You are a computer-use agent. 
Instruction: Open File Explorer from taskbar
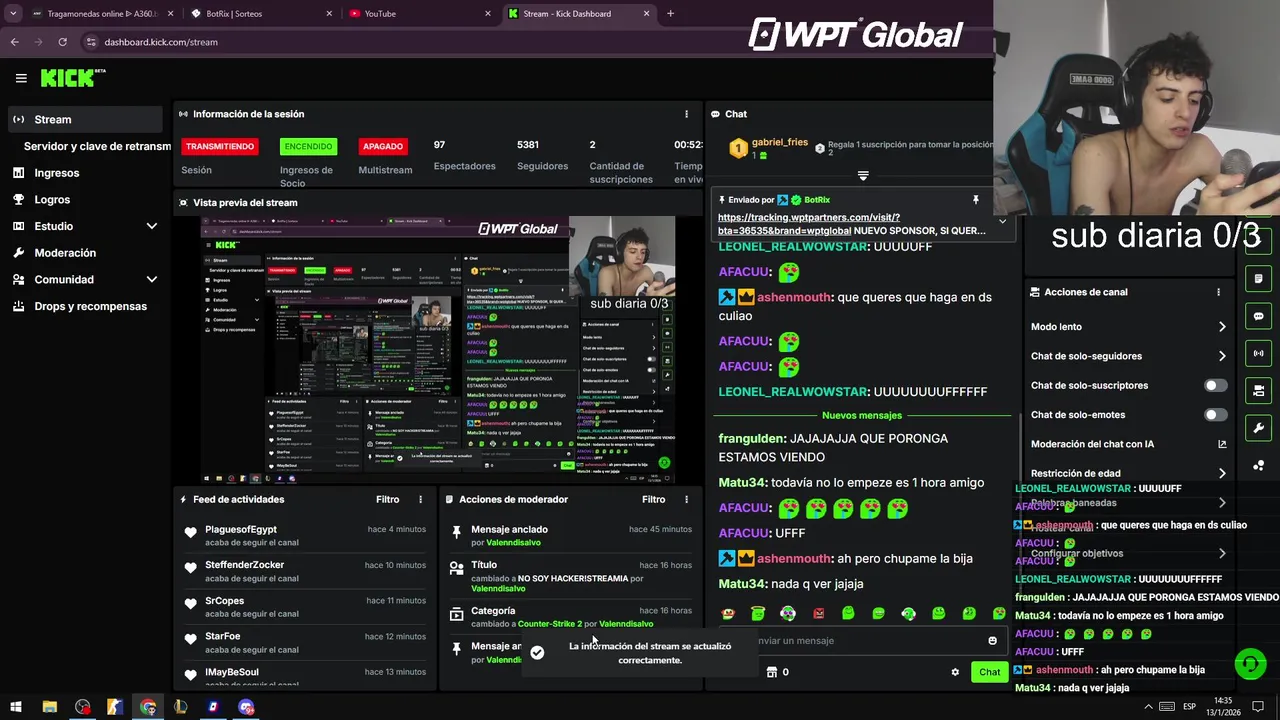[49, 707]
